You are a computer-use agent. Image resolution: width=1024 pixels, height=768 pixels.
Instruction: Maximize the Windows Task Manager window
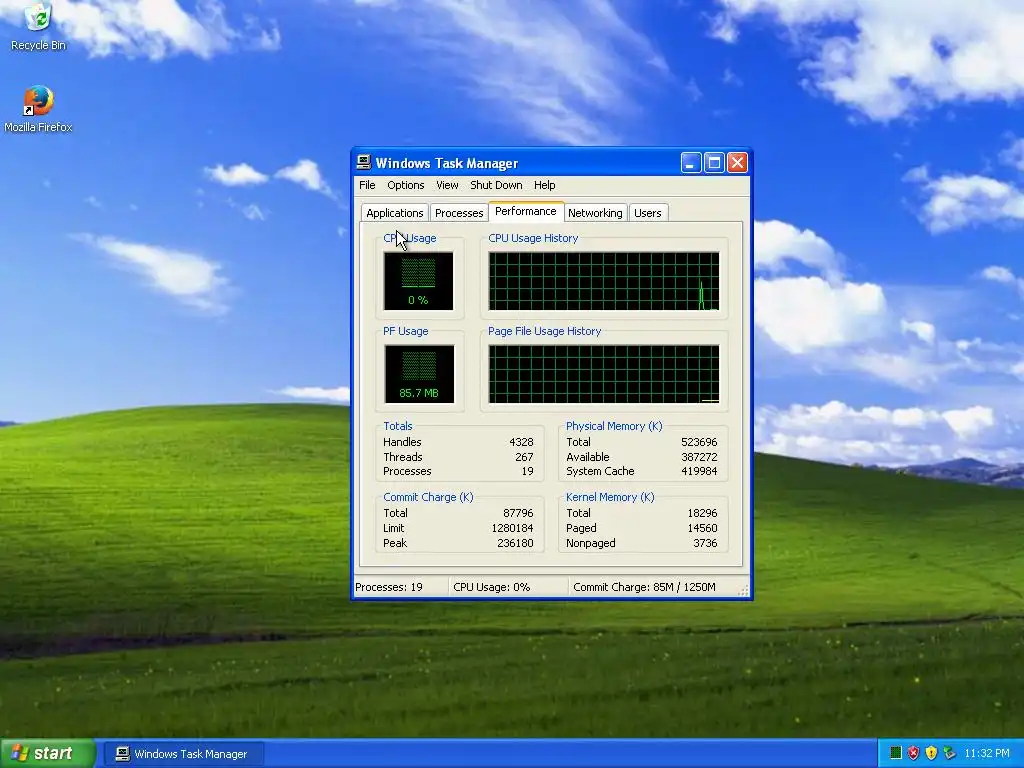point(714,163)
